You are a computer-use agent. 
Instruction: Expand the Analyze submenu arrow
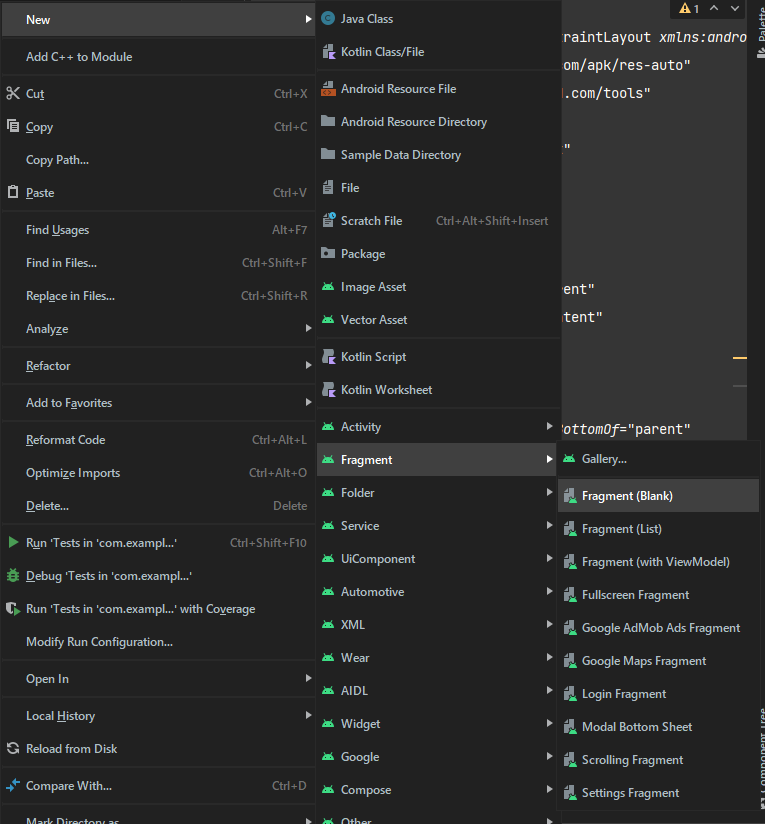coord(308,328)
